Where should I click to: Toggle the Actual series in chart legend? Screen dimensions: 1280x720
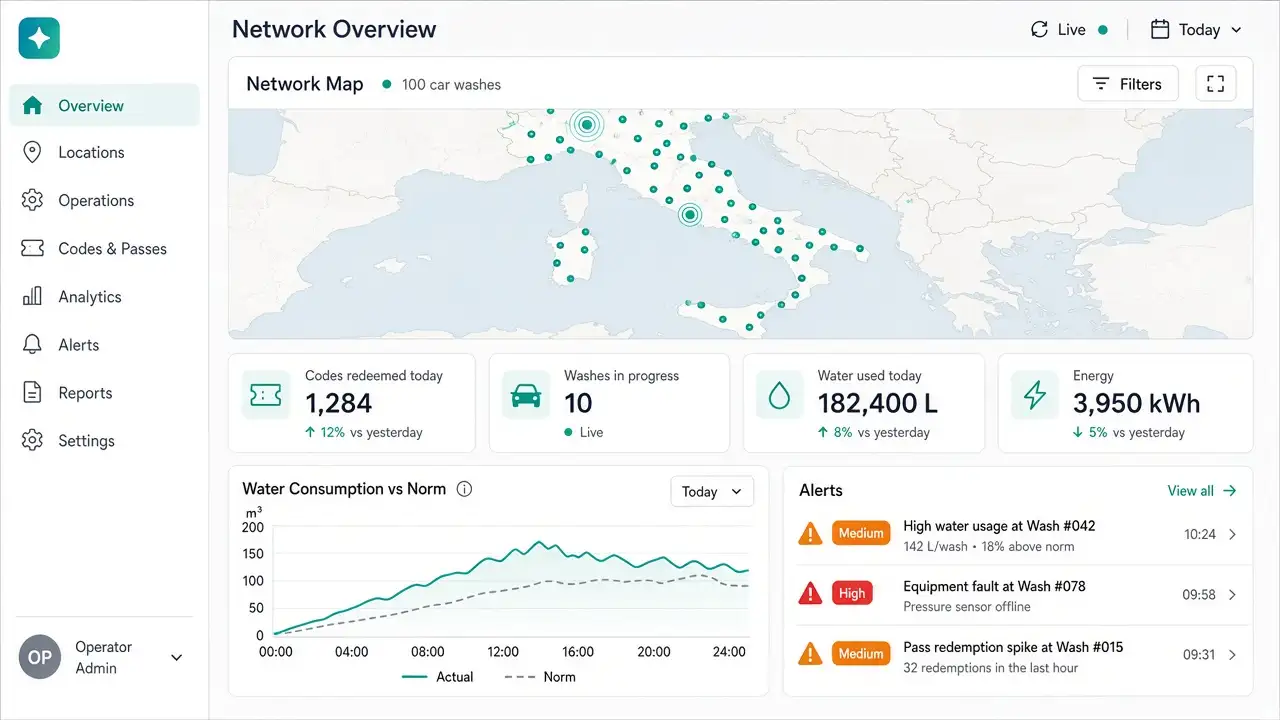(x=437, y=677)
